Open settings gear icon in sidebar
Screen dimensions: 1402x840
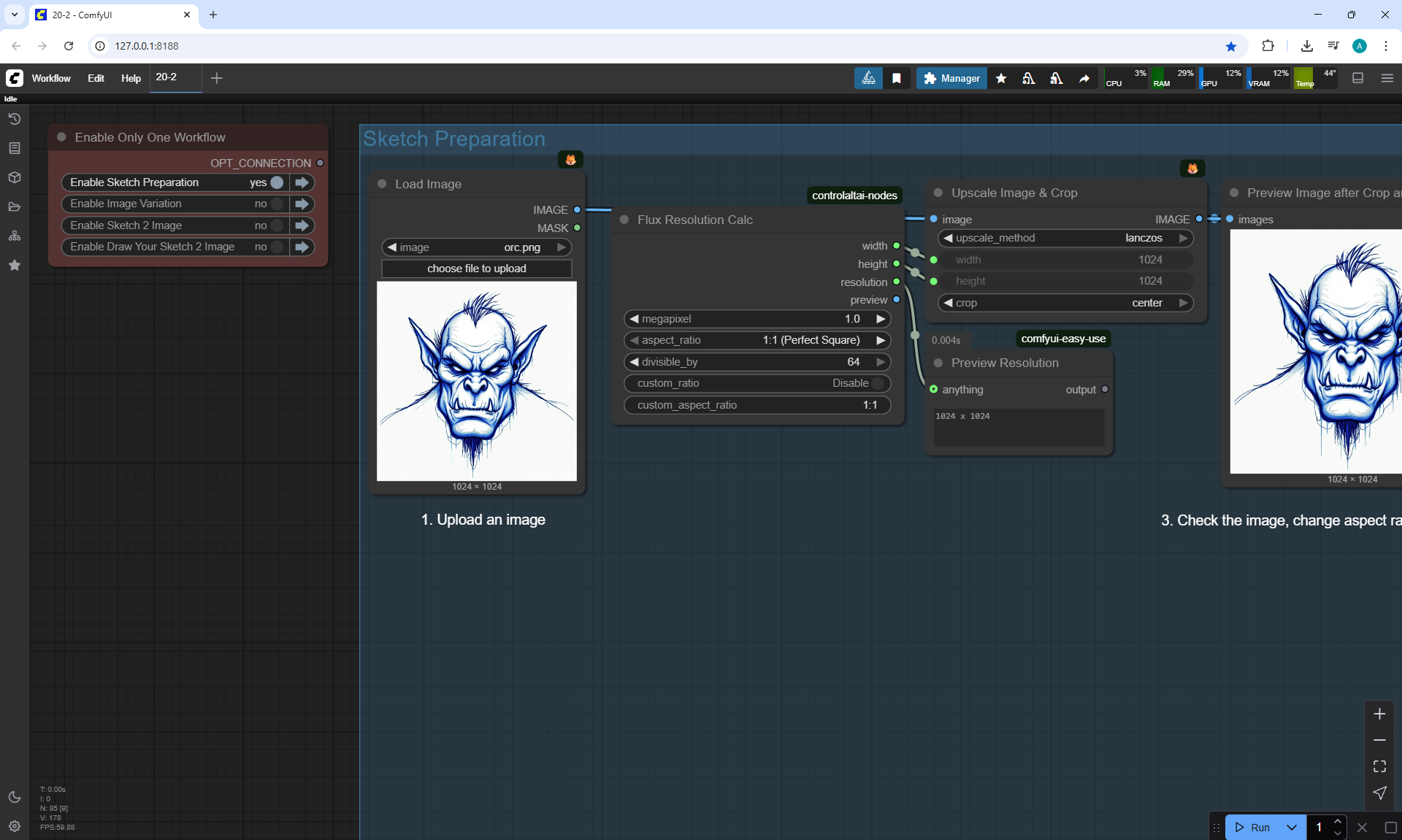coord(14,826)
